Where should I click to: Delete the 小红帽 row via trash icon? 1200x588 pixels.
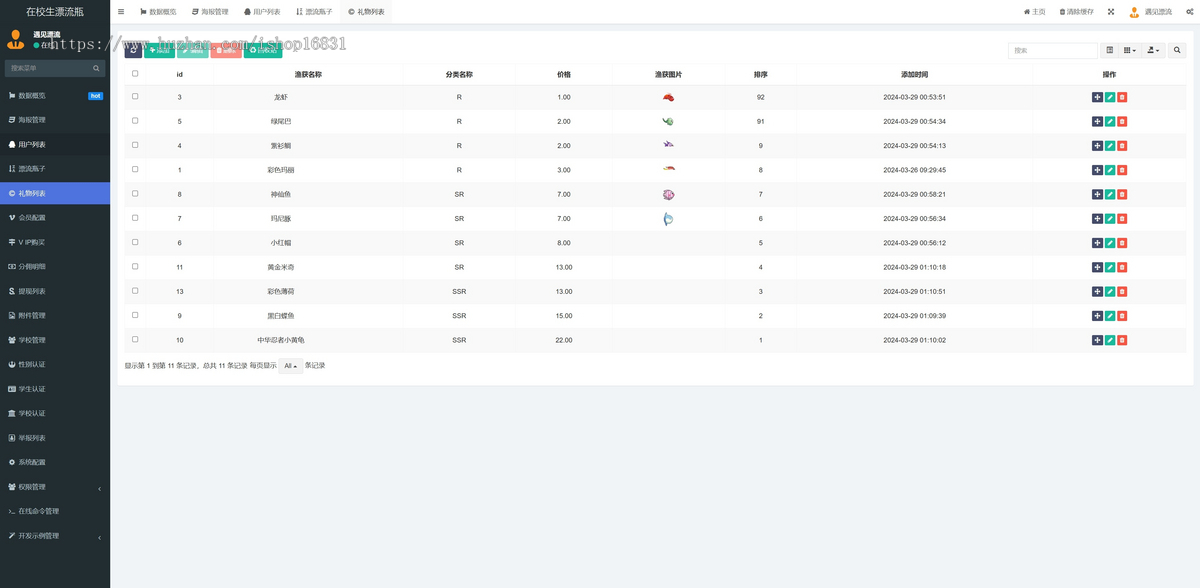click(1122, 243)
